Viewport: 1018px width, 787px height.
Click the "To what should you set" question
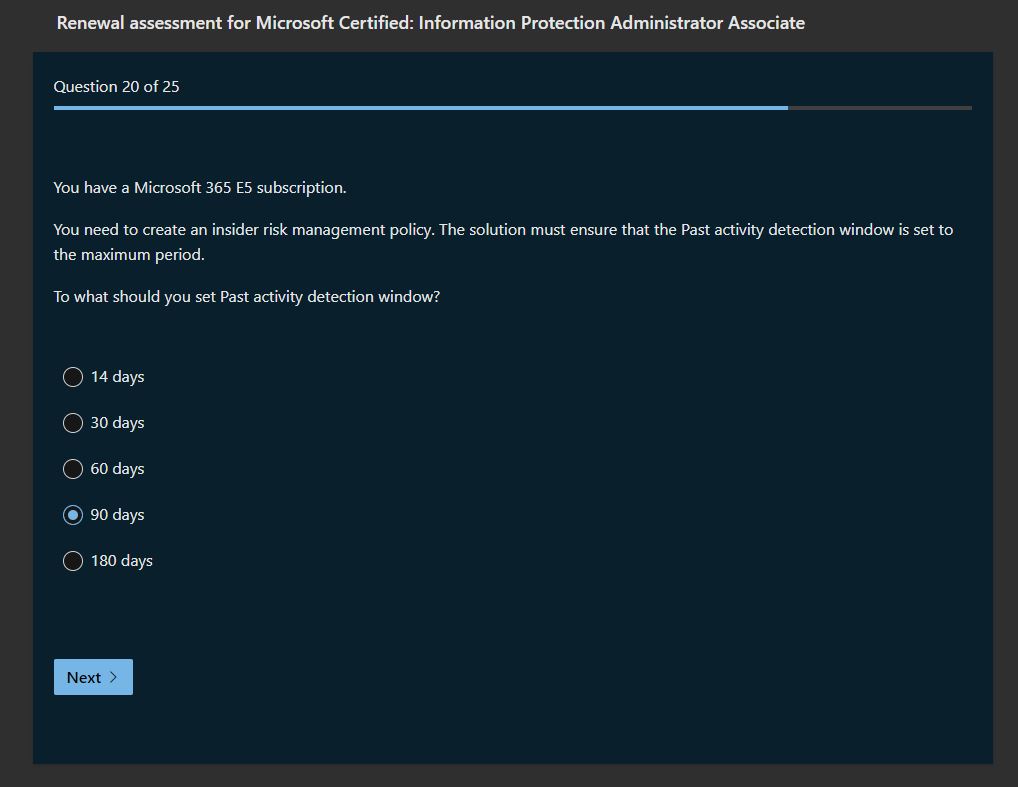click(246, 297)
